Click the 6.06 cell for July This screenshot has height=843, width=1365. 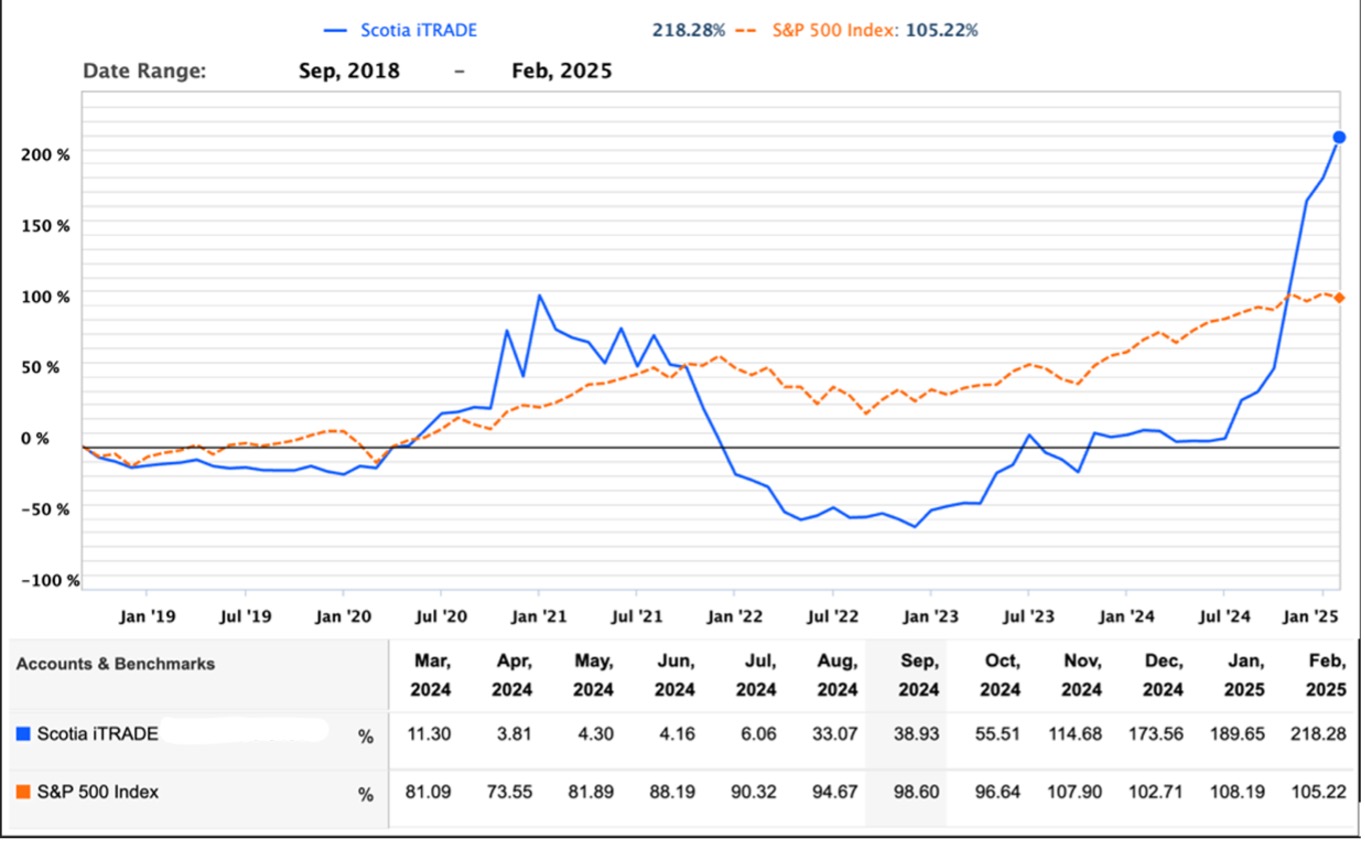[x=760, y=734]
